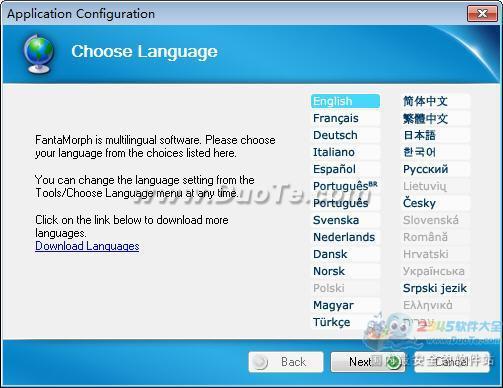Viewport: 503px width, 388px height.
Task: Choose Korean 한국어
Action: click(435, 152)
